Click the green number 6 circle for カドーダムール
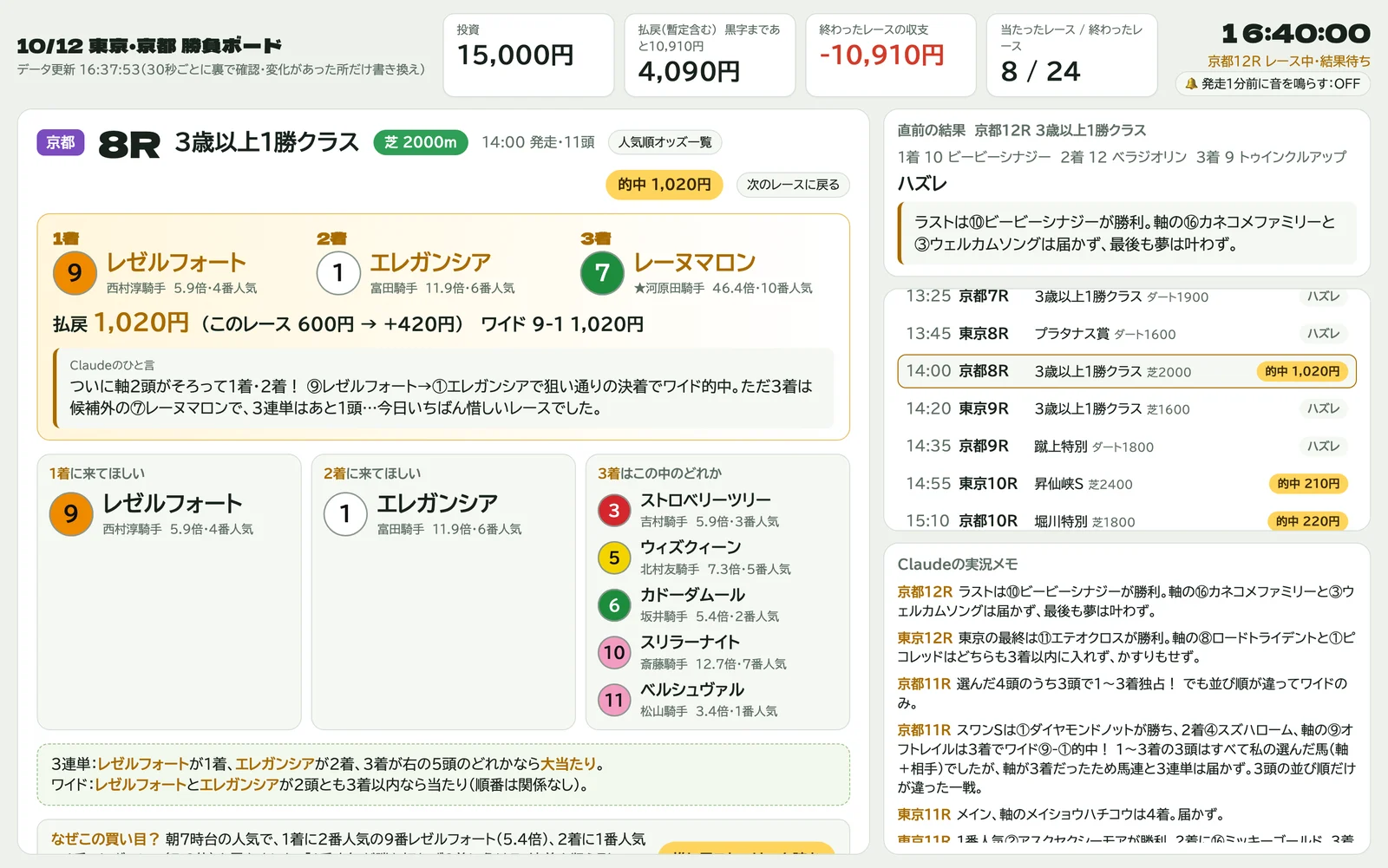 614,605
